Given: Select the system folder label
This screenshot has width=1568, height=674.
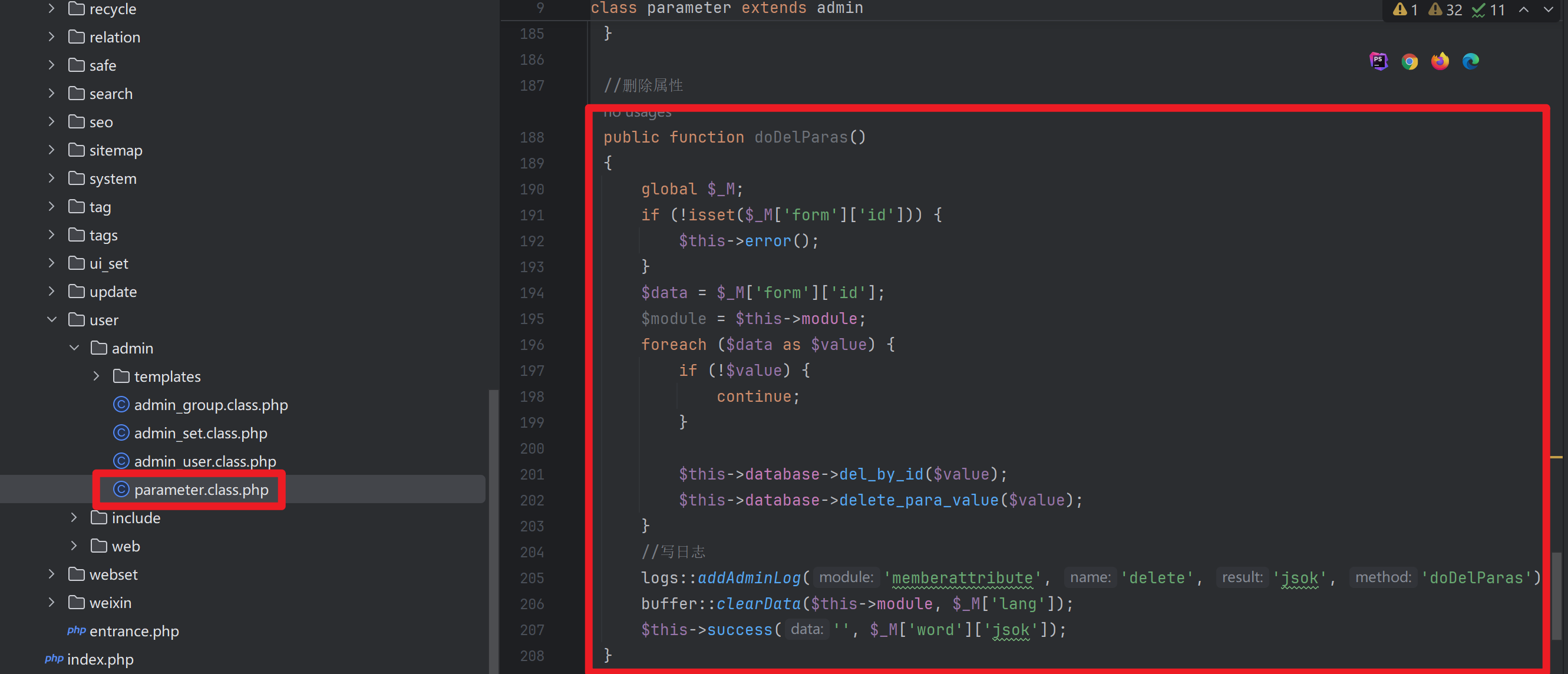Looking at the screenshot, I should click(113, 179).
